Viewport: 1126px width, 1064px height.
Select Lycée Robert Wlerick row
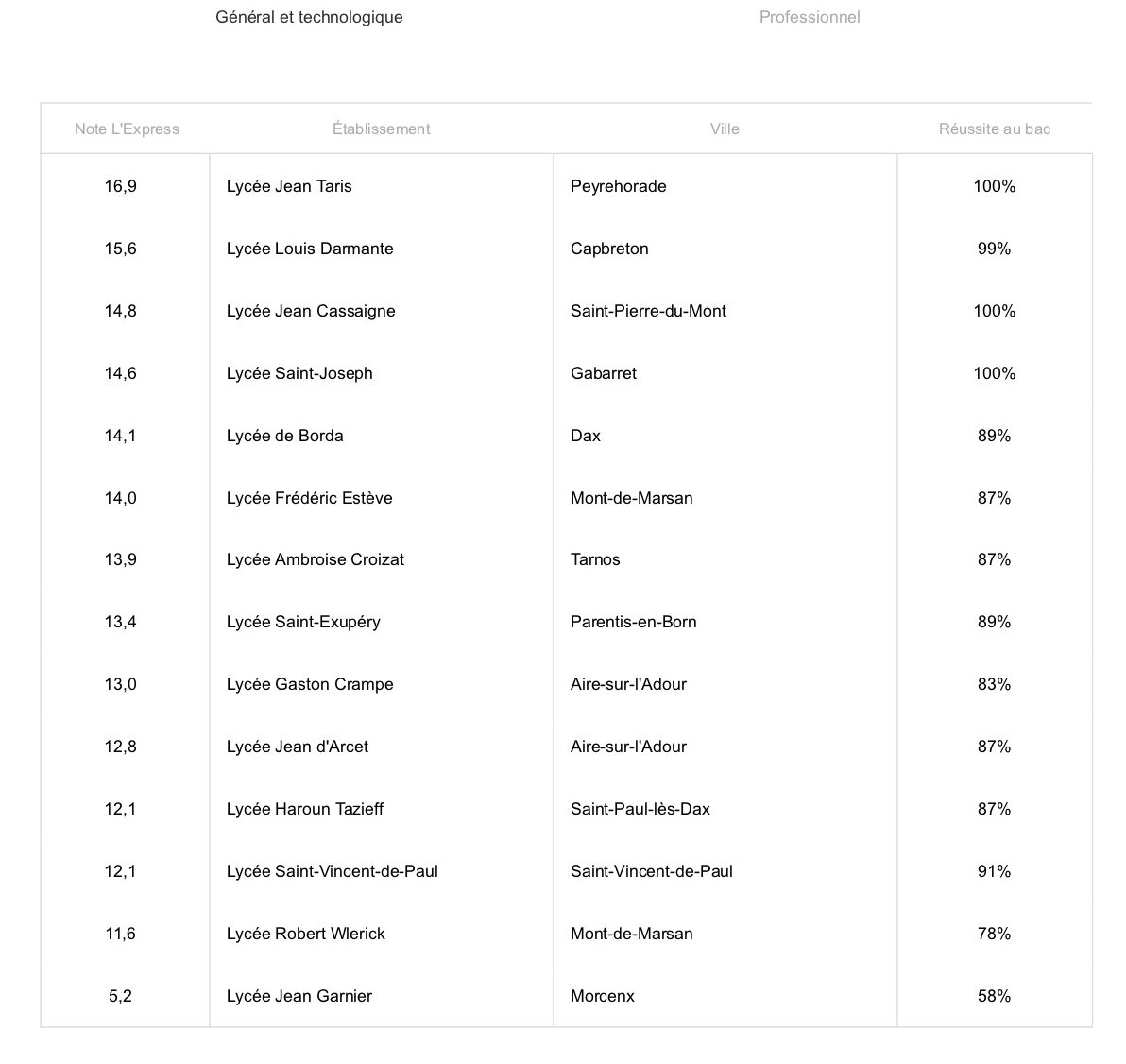306,934
